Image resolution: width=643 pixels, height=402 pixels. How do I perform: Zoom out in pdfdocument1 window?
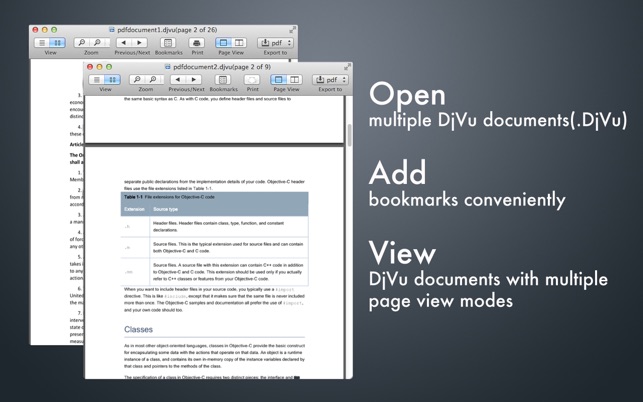tap(82, 42)
